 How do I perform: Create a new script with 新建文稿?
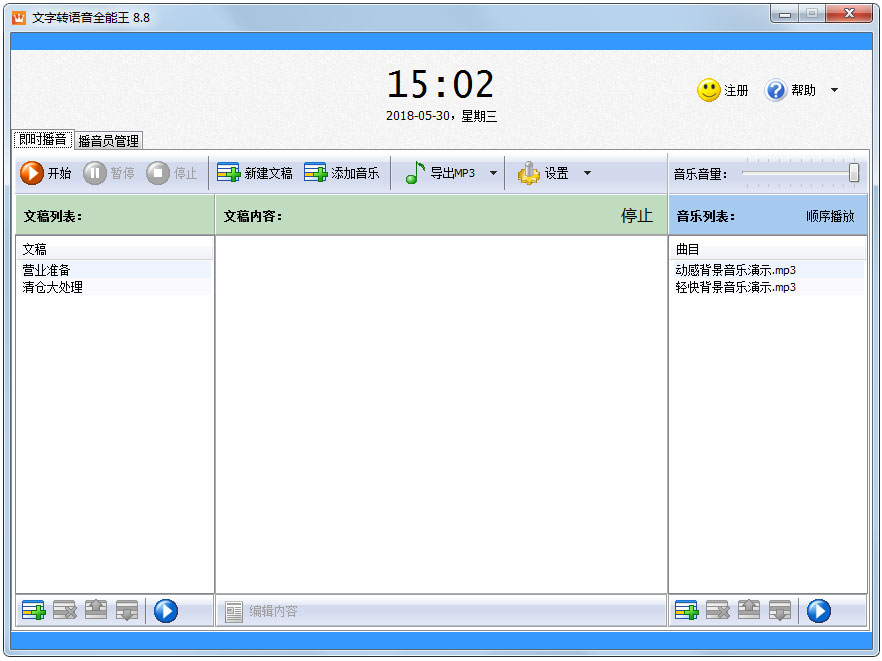click(255, 173)
